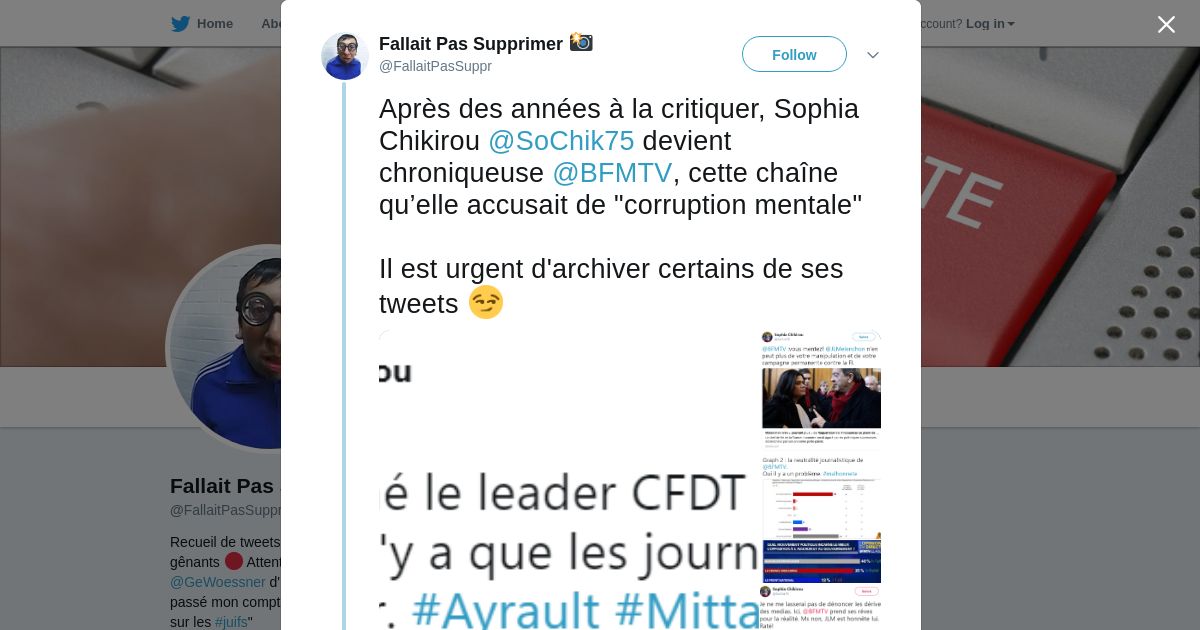Image resolution: width=1200 pixels, height=630 pixels.
Task: Follow the Fallait Pas Supprimer account
Action: (x=794, y=54)
